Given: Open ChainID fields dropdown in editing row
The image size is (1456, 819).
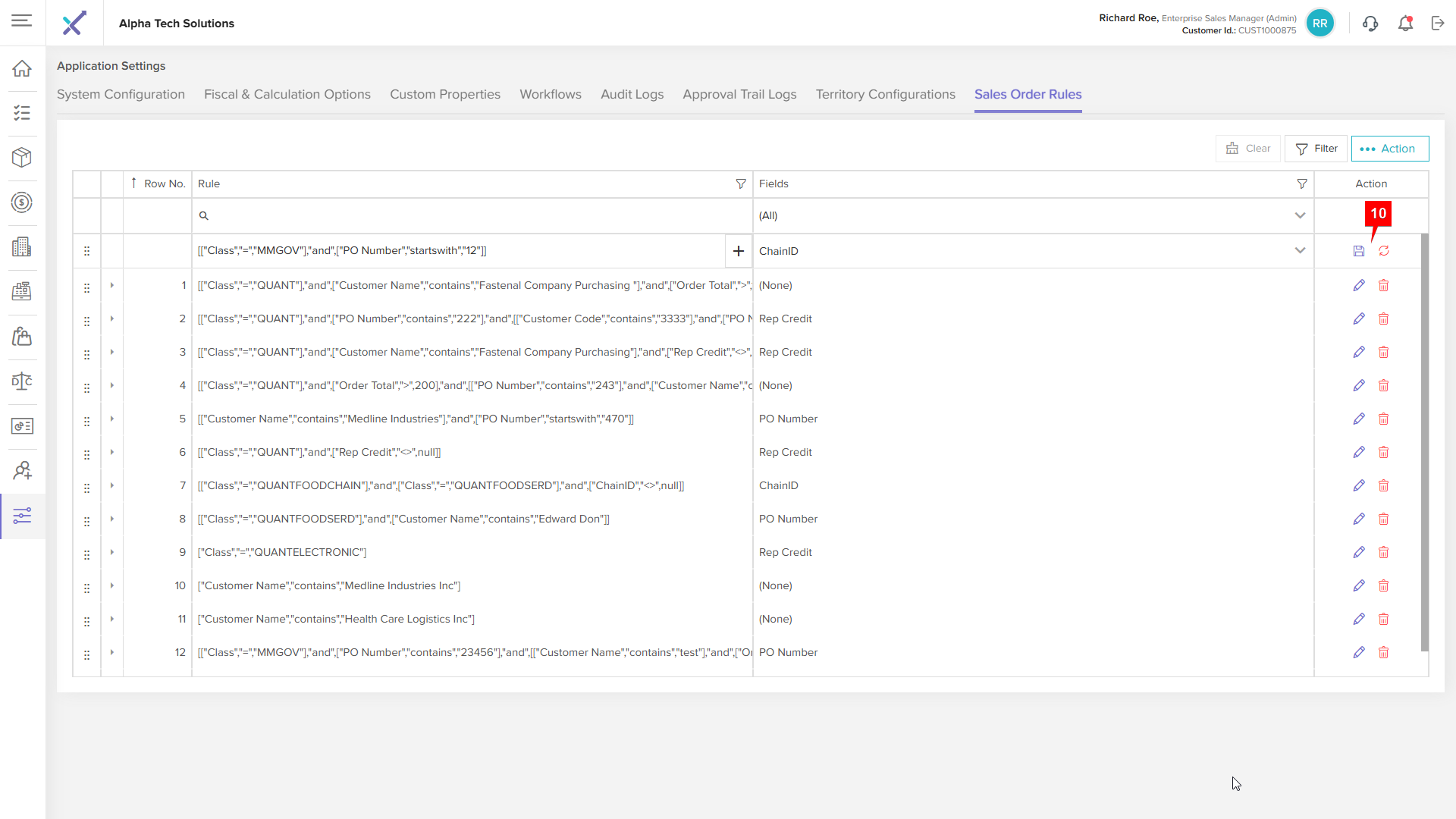Looking at the screenshot, I should (x=1300, y=251).
